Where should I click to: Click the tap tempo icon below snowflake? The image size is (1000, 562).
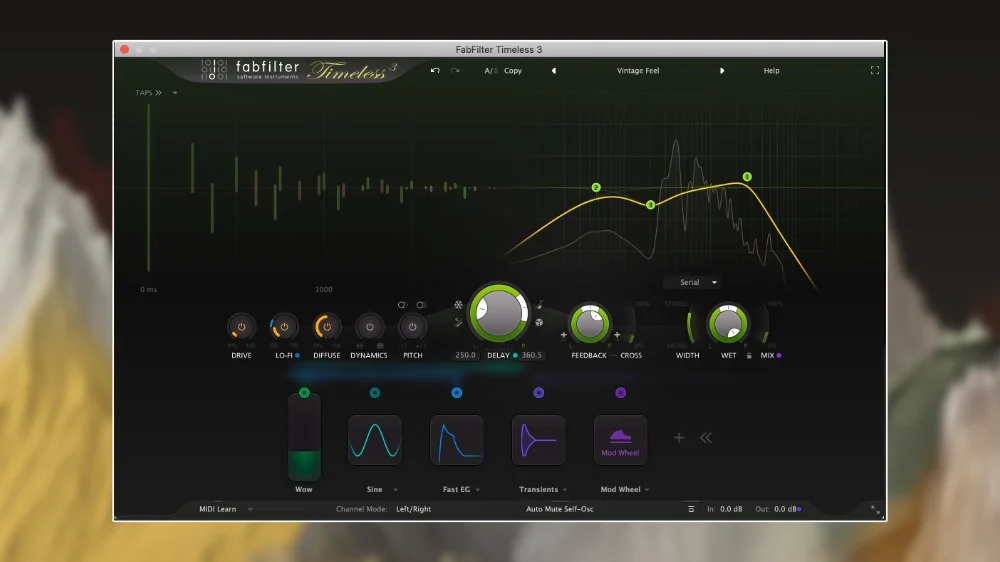point(459,322)
